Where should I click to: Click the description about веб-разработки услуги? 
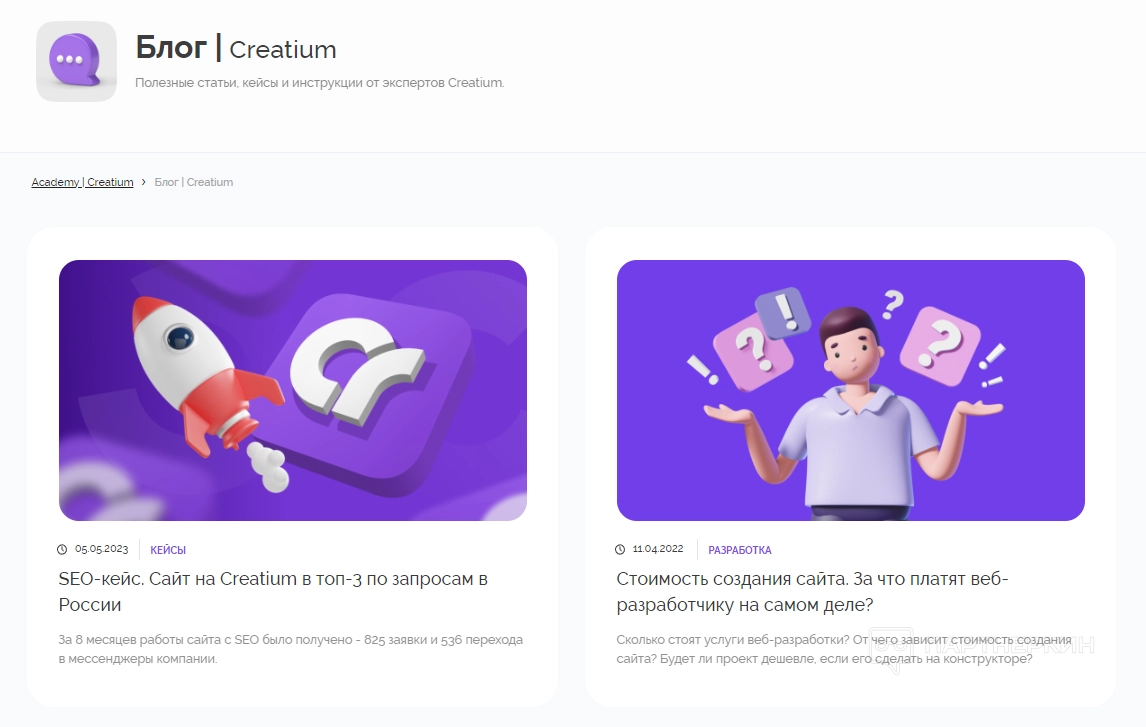point(843,649)
